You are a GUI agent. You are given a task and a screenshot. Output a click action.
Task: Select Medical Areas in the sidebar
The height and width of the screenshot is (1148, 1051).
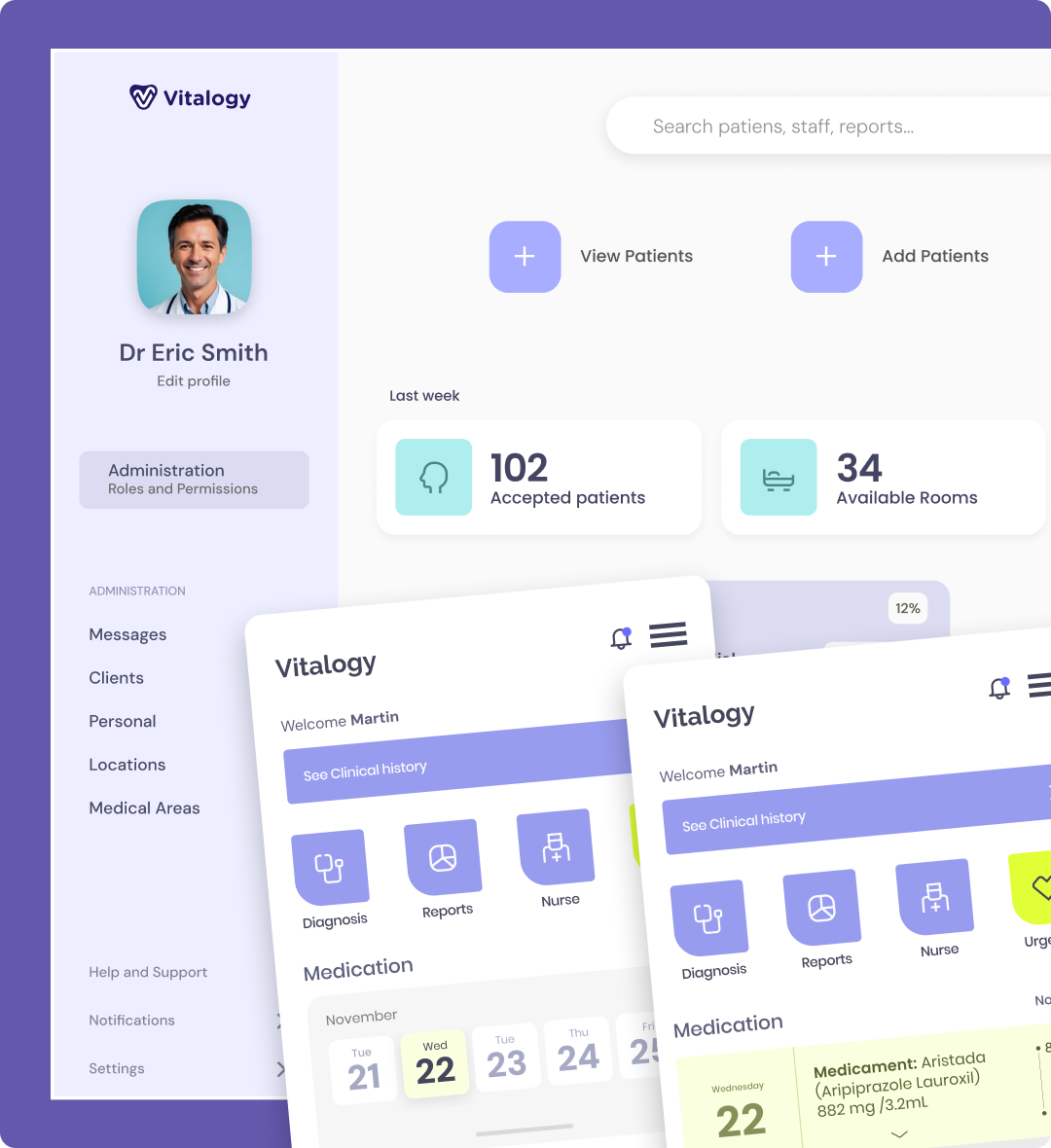pos(144,807)
